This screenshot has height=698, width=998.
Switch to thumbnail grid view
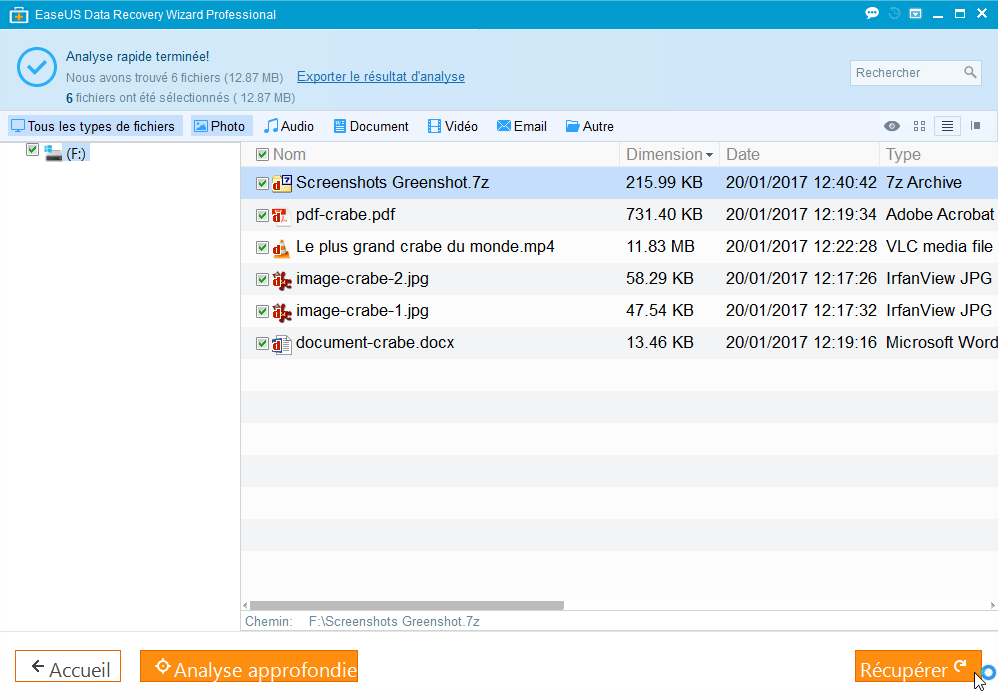[919, 126]
